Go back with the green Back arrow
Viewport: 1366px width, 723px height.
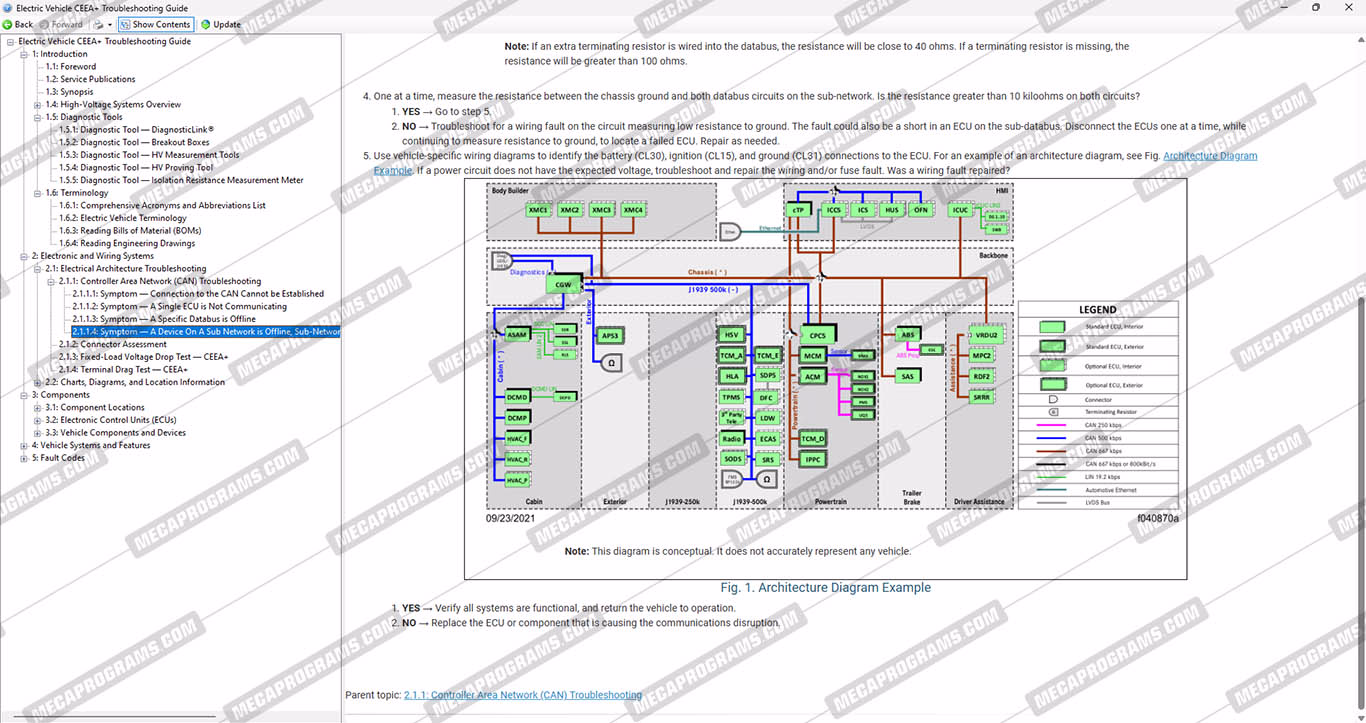pyautogui.click(x=18, y=24)
